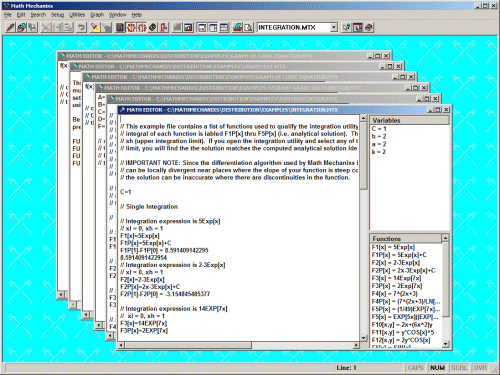Click the print preview magnifier icon

tap(248, 27)
